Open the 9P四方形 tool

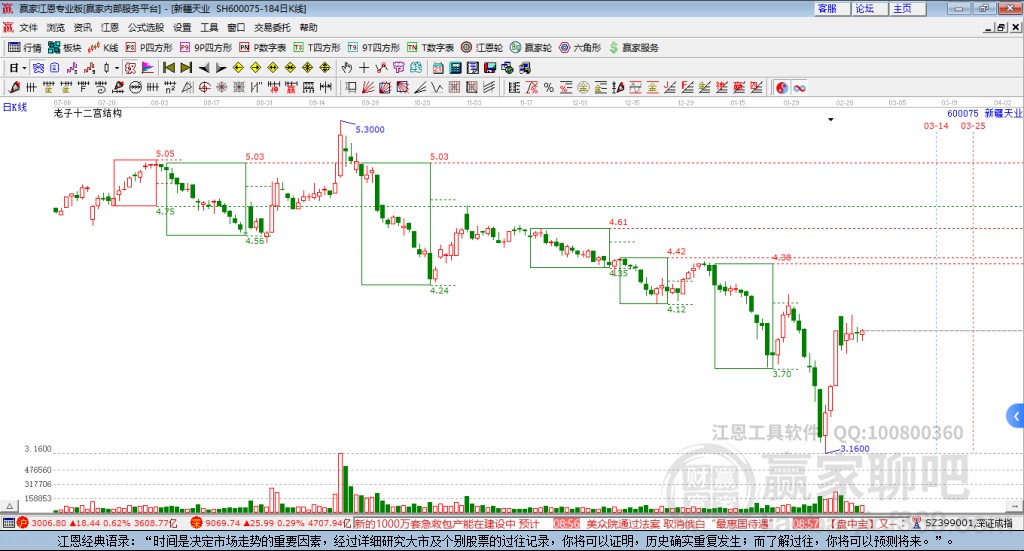[x=206, y=48]
